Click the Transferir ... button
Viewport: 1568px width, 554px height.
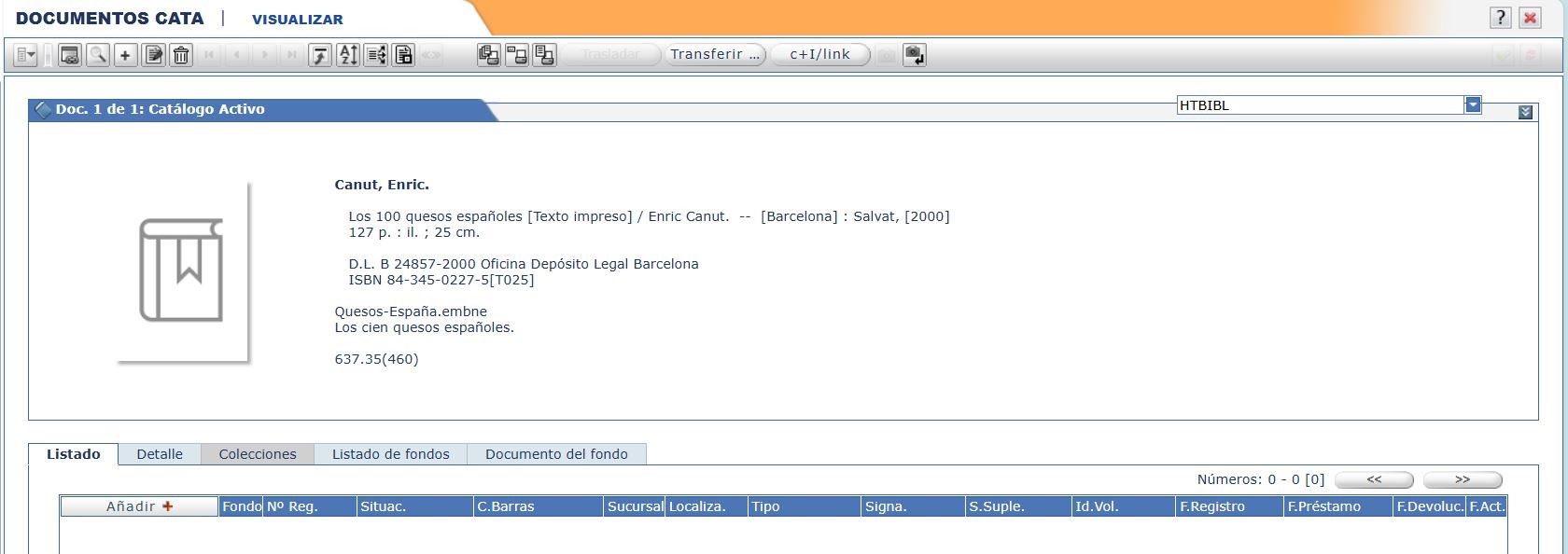(716, 54)
